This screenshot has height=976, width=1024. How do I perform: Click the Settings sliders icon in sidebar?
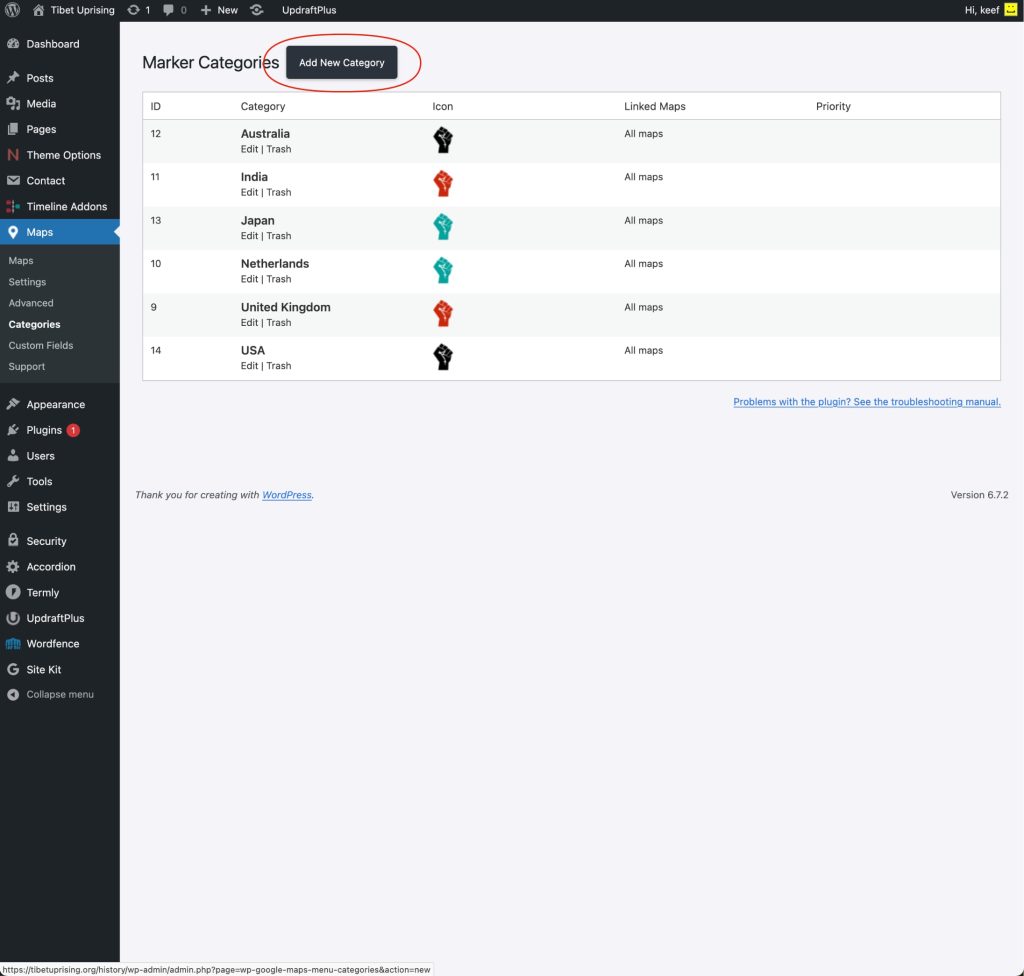pos(13,507)
